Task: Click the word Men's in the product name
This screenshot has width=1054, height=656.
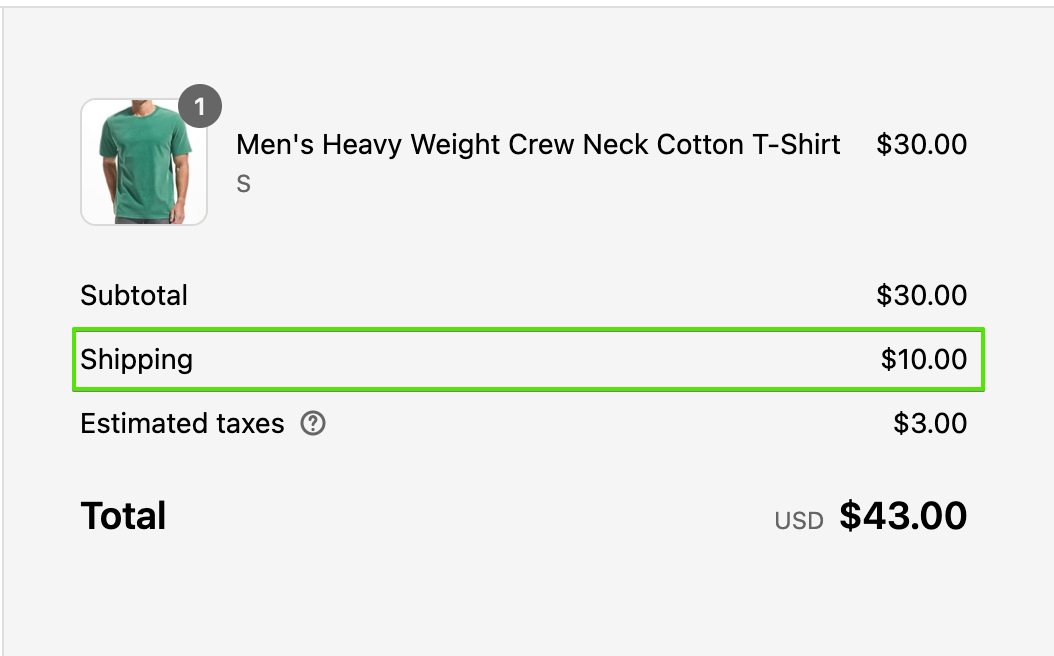Action: coord(275,145)
